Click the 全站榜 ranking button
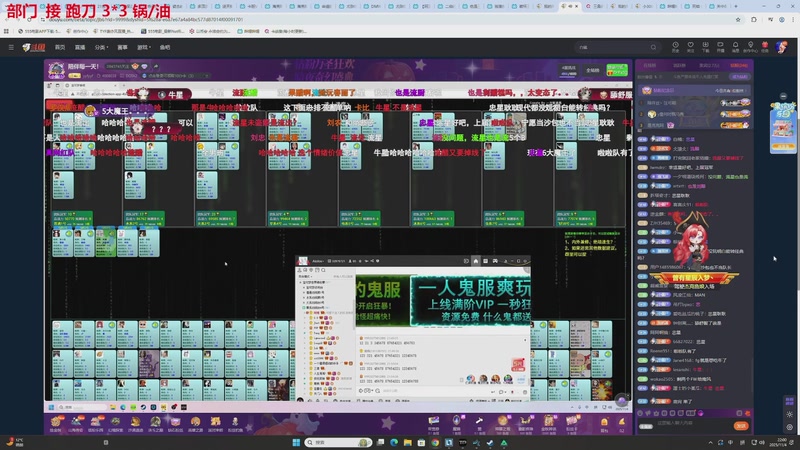 point(592,70)
